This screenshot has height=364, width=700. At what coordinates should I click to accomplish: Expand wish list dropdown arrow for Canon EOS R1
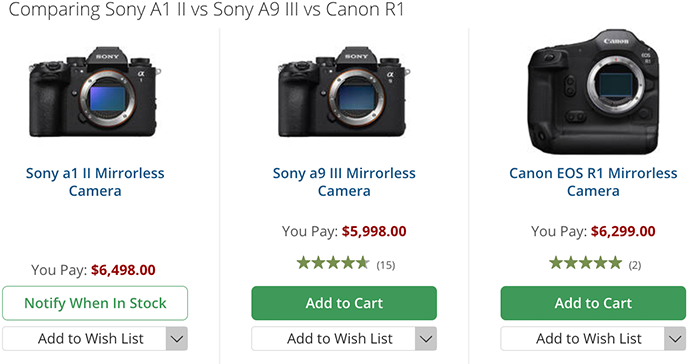[675, 339]
